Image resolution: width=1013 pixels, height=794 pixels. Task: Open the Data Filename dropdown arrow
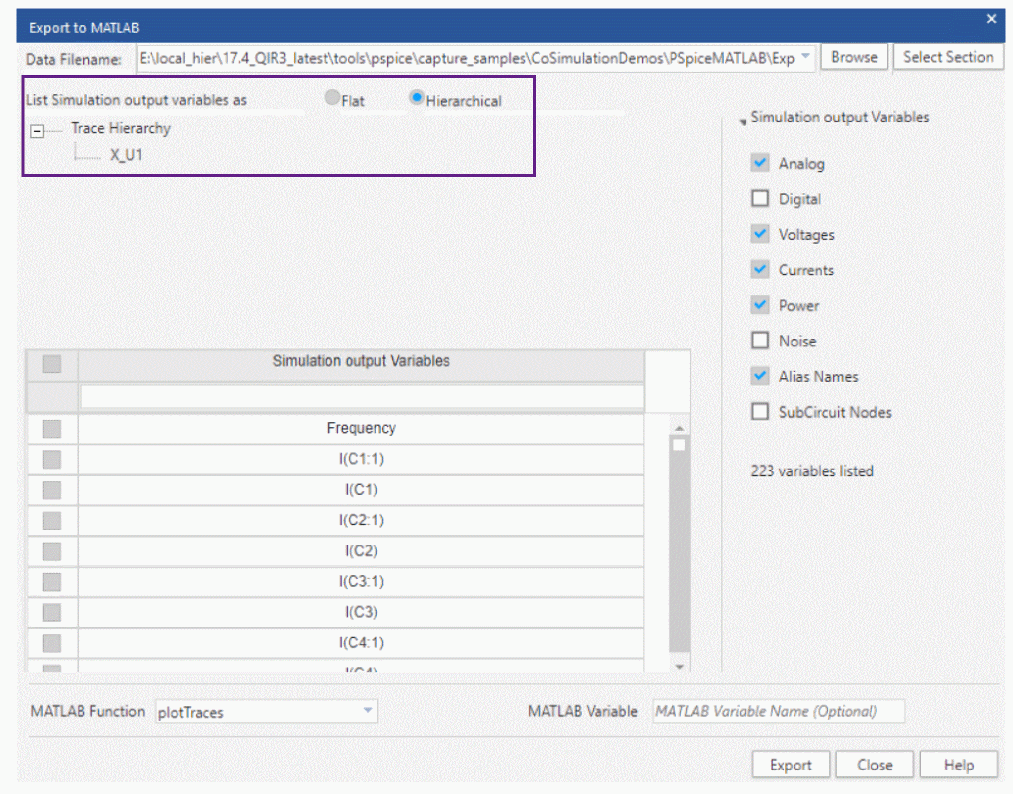click(805, 57)
